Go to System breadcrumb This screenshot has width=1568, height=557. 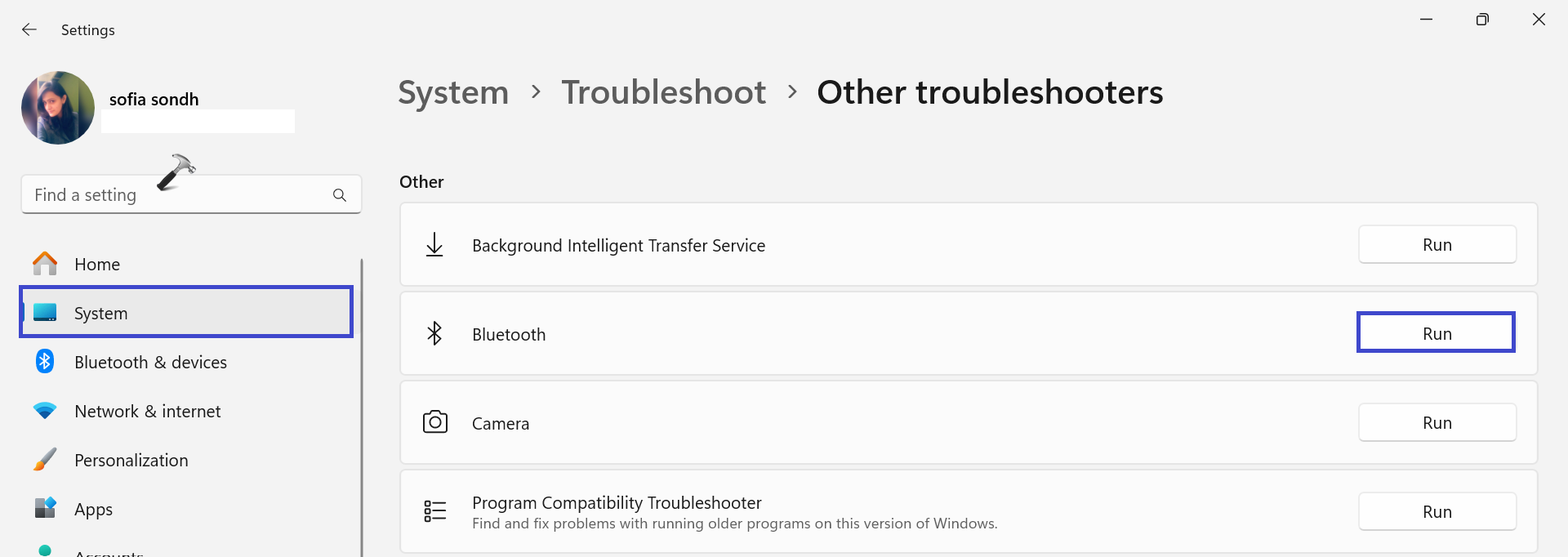click(x=453, y=92)
